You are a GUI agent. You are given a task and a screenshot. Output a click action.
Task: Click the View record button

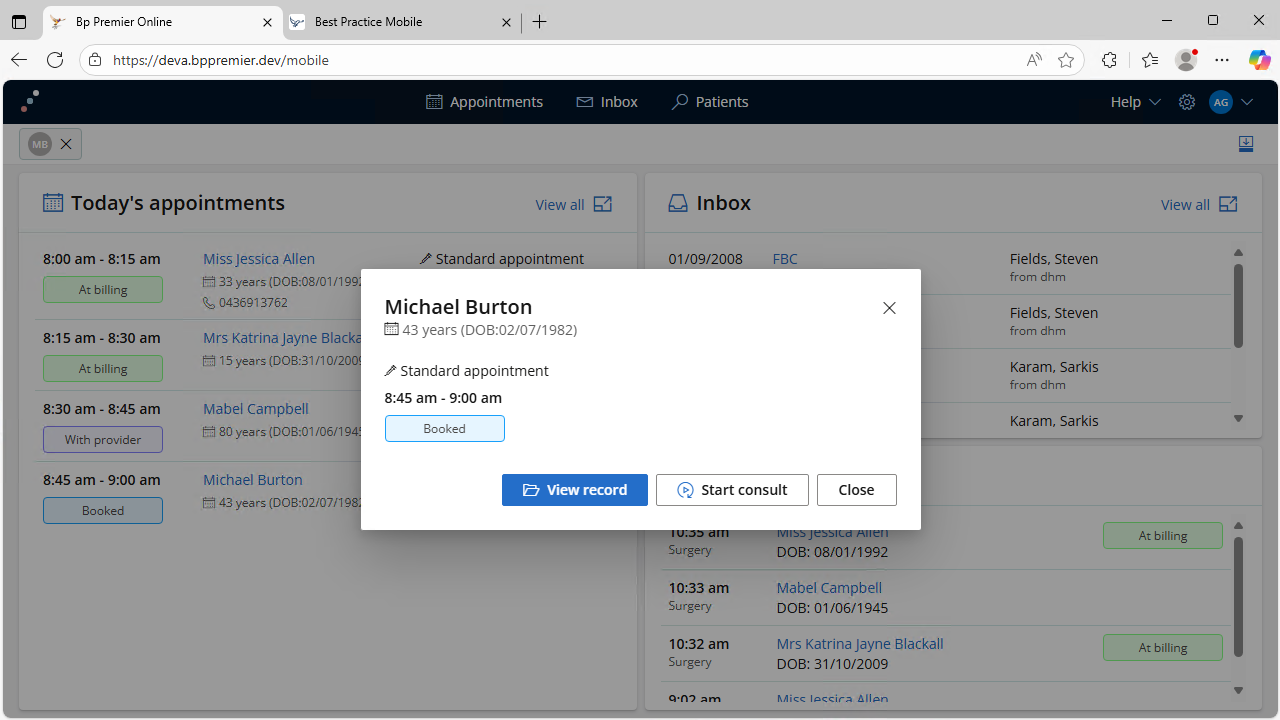click(x=575, y=490)
